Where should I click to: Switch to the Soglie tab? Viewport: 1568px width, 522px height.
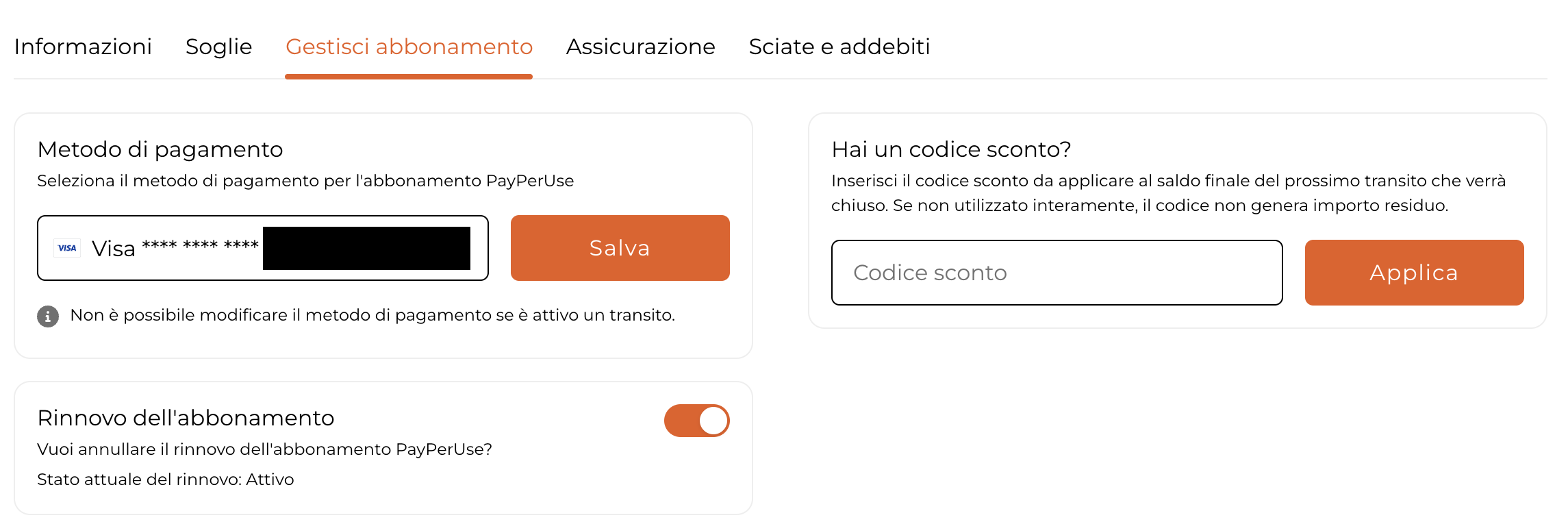[218, 47]
